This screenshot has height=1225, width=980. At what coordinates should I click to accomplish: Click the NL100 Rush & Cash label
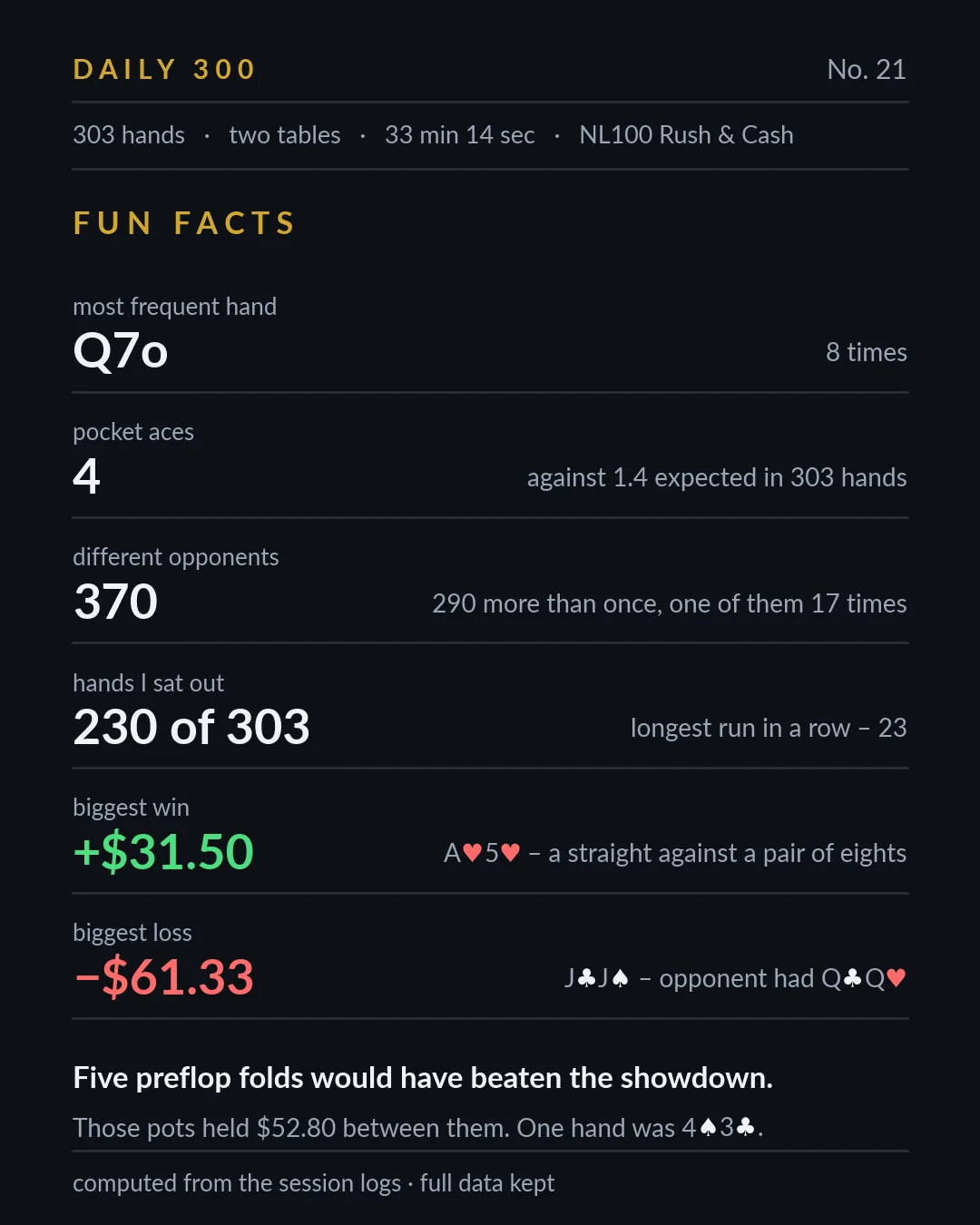coord(686,135)
